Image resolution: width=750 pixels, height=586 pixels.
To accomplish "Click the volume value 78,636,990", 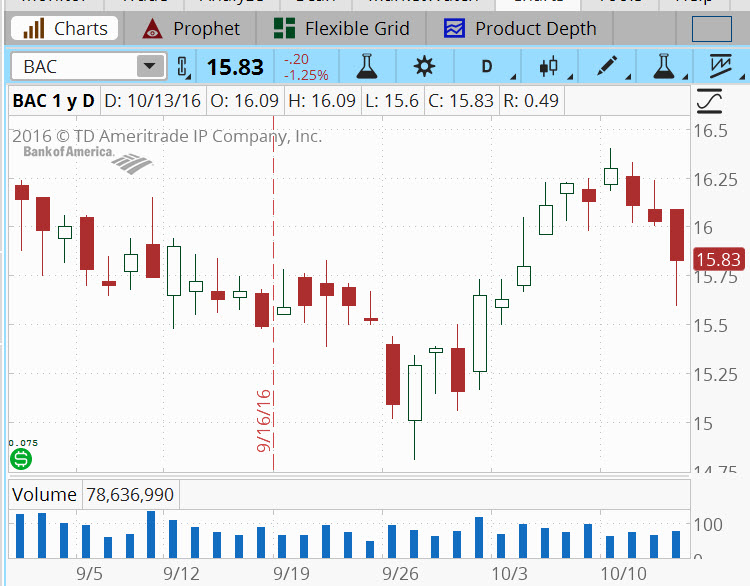I will (130, 495).
